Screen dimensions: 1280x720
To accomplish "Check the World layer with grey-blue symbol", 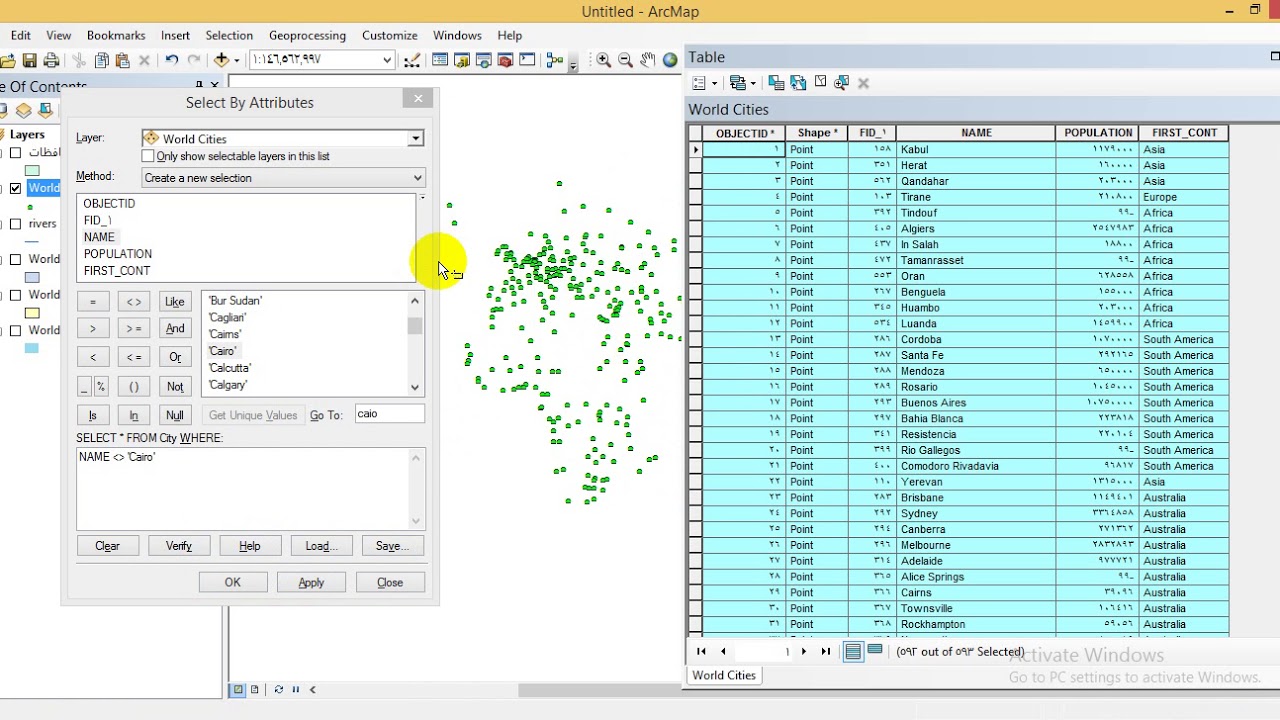I will coord(15,260).
